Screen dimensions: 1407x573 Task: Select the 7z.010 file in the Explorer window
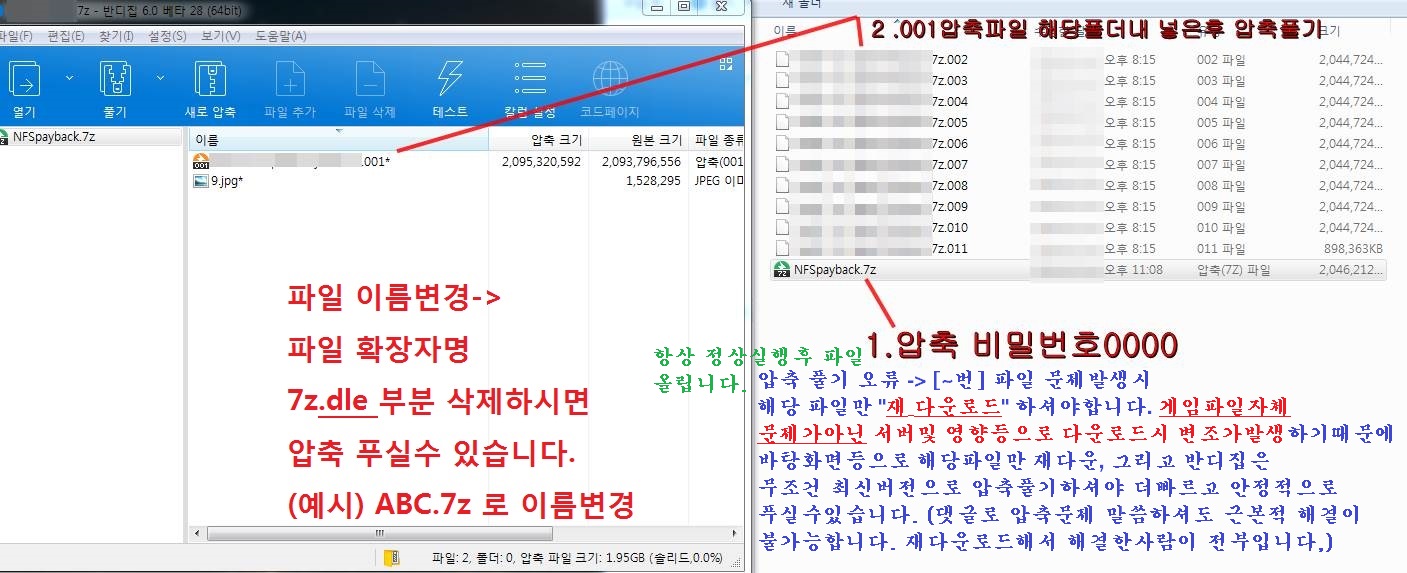(x=949, y=227)
